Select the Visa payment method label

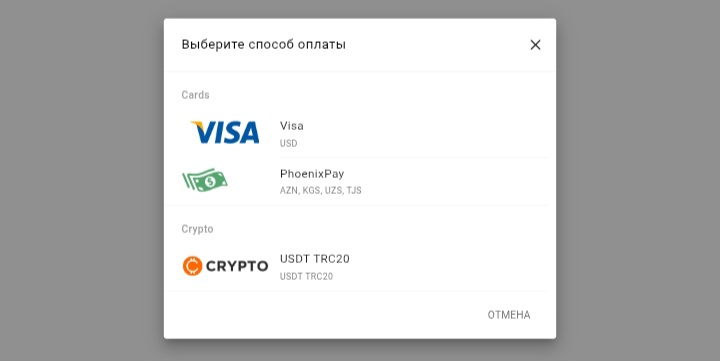click(292, 126)
